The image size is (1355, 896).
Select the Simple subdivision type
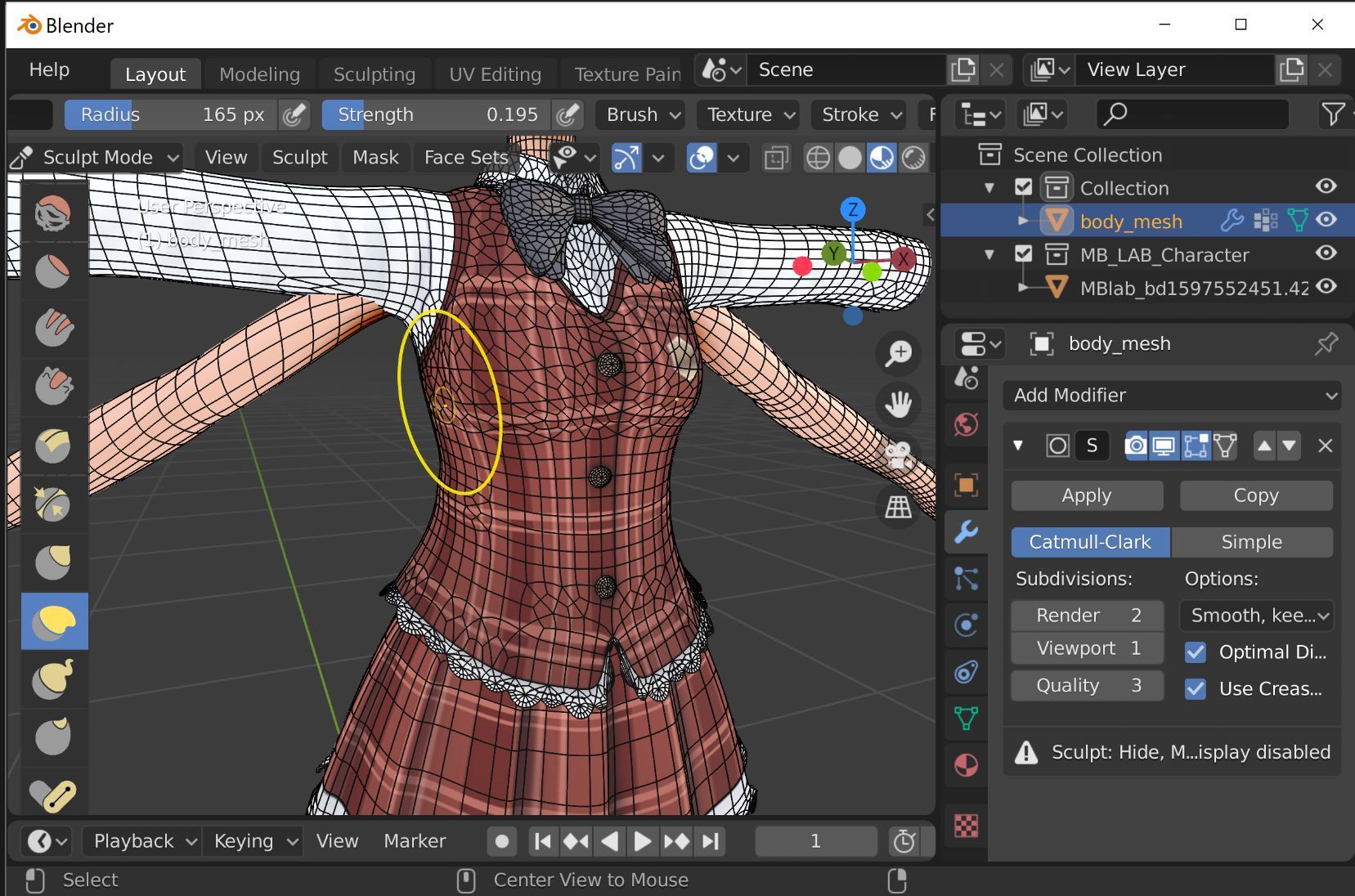(x=1251, y=542)
